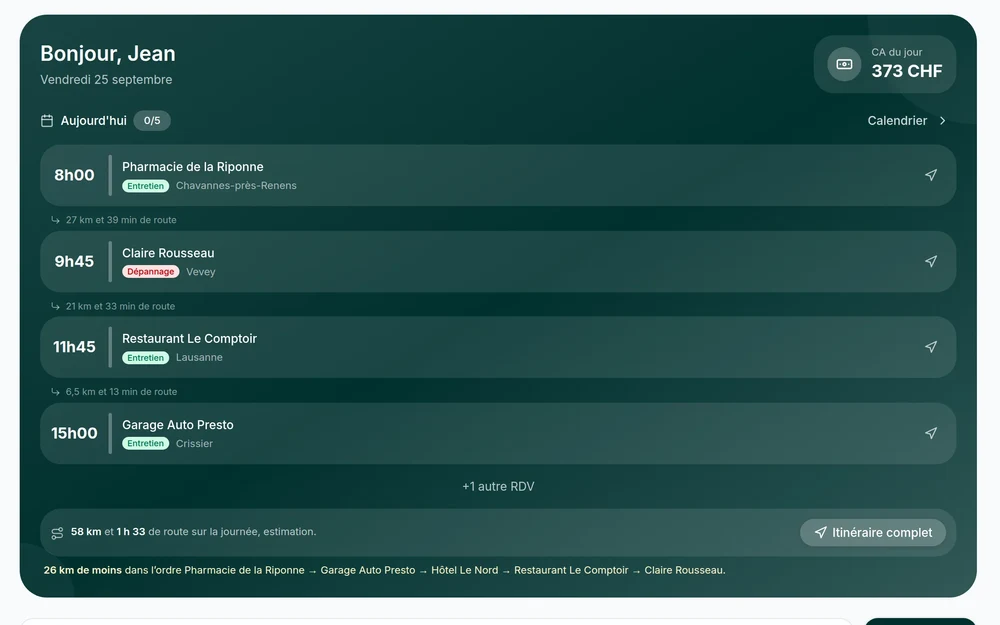Click the chevron arrow after Calendrier

pyautogui.click(x=943, y=121)
